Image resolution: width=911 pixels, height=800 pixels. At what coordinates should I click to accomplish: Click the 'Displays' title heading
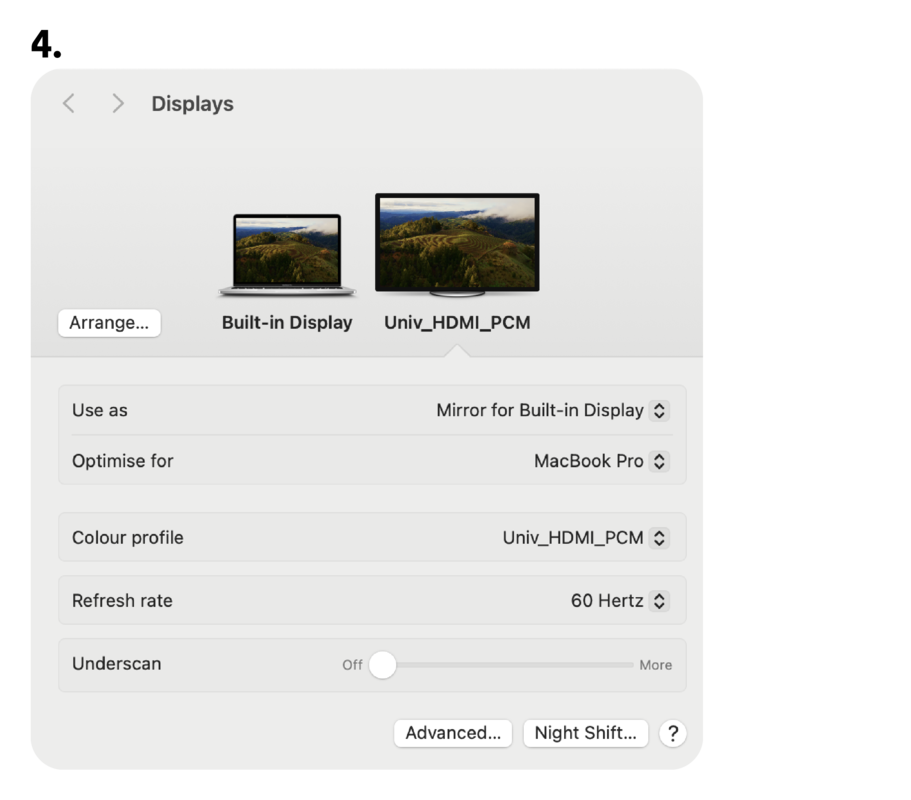click(x=192, y=104)
